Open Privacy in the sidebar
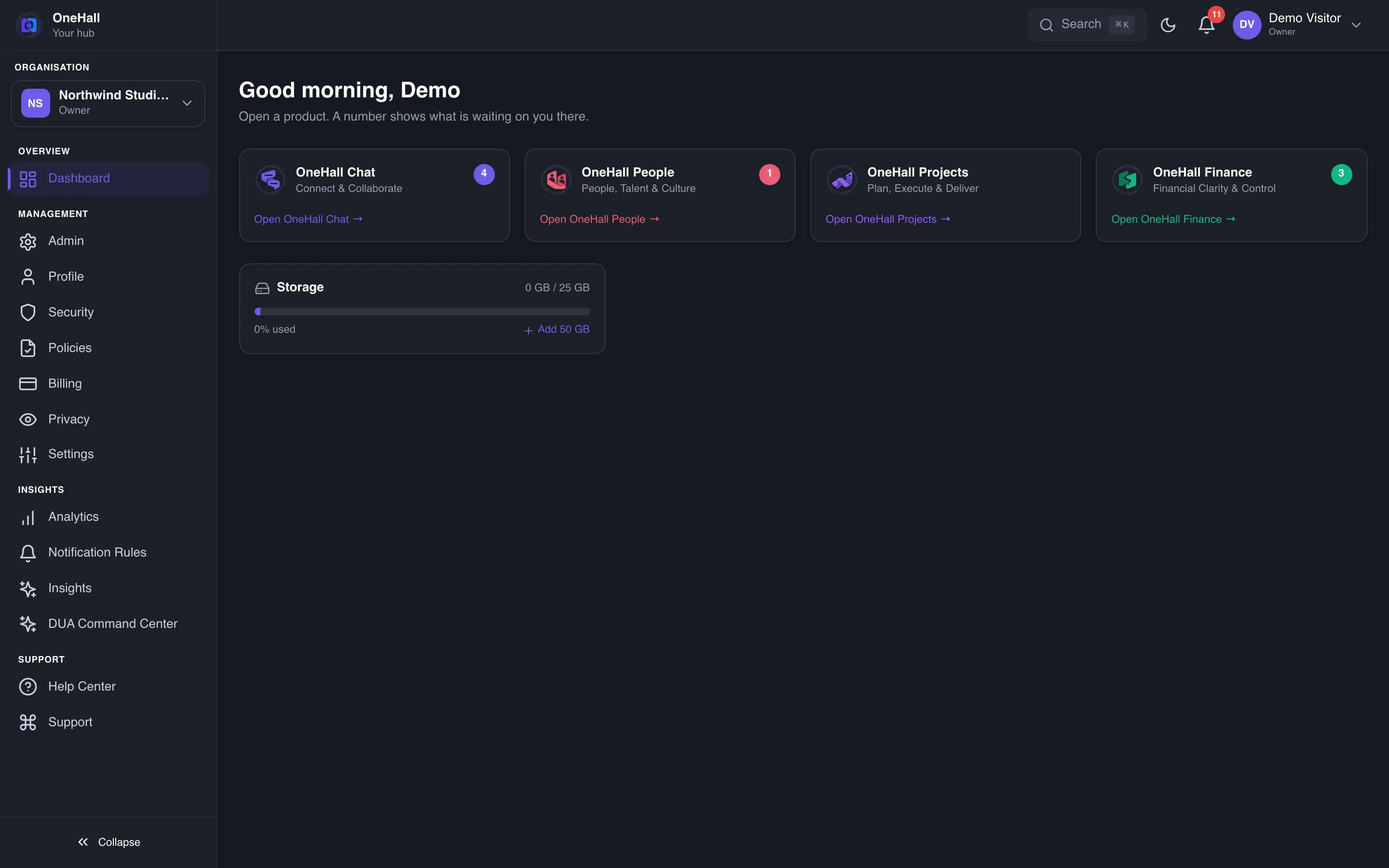 pos(108,419)
